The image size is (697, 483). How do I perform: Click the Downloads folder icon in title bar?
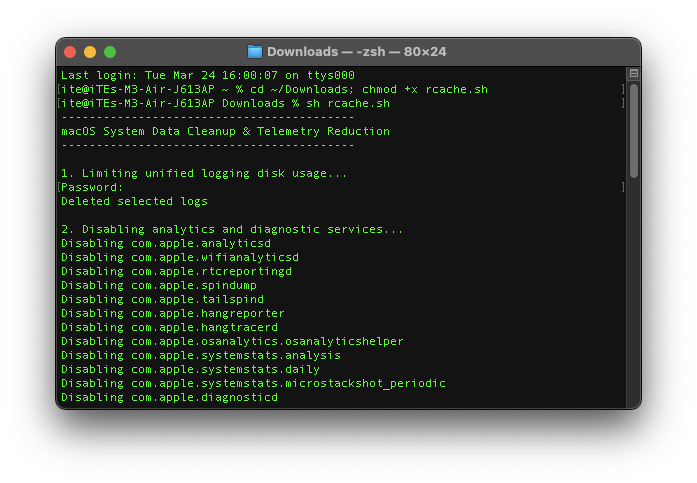(x=255, y=52)
